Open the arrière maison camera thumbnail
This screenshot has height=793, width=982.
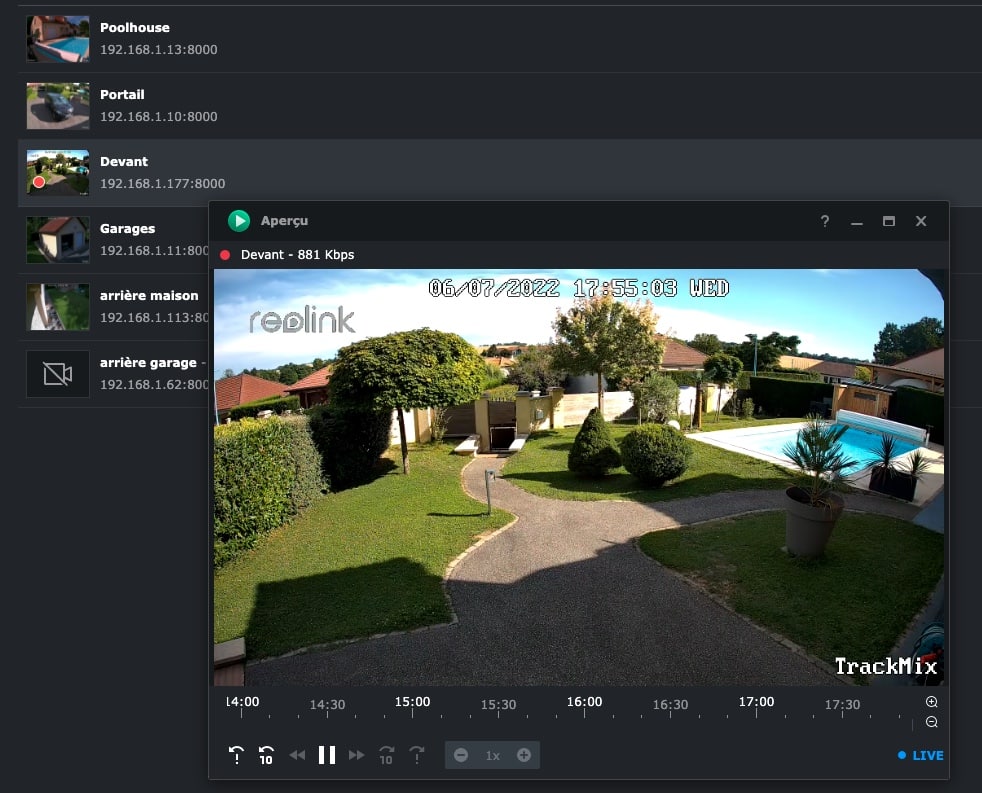click(x=58, y=307)
